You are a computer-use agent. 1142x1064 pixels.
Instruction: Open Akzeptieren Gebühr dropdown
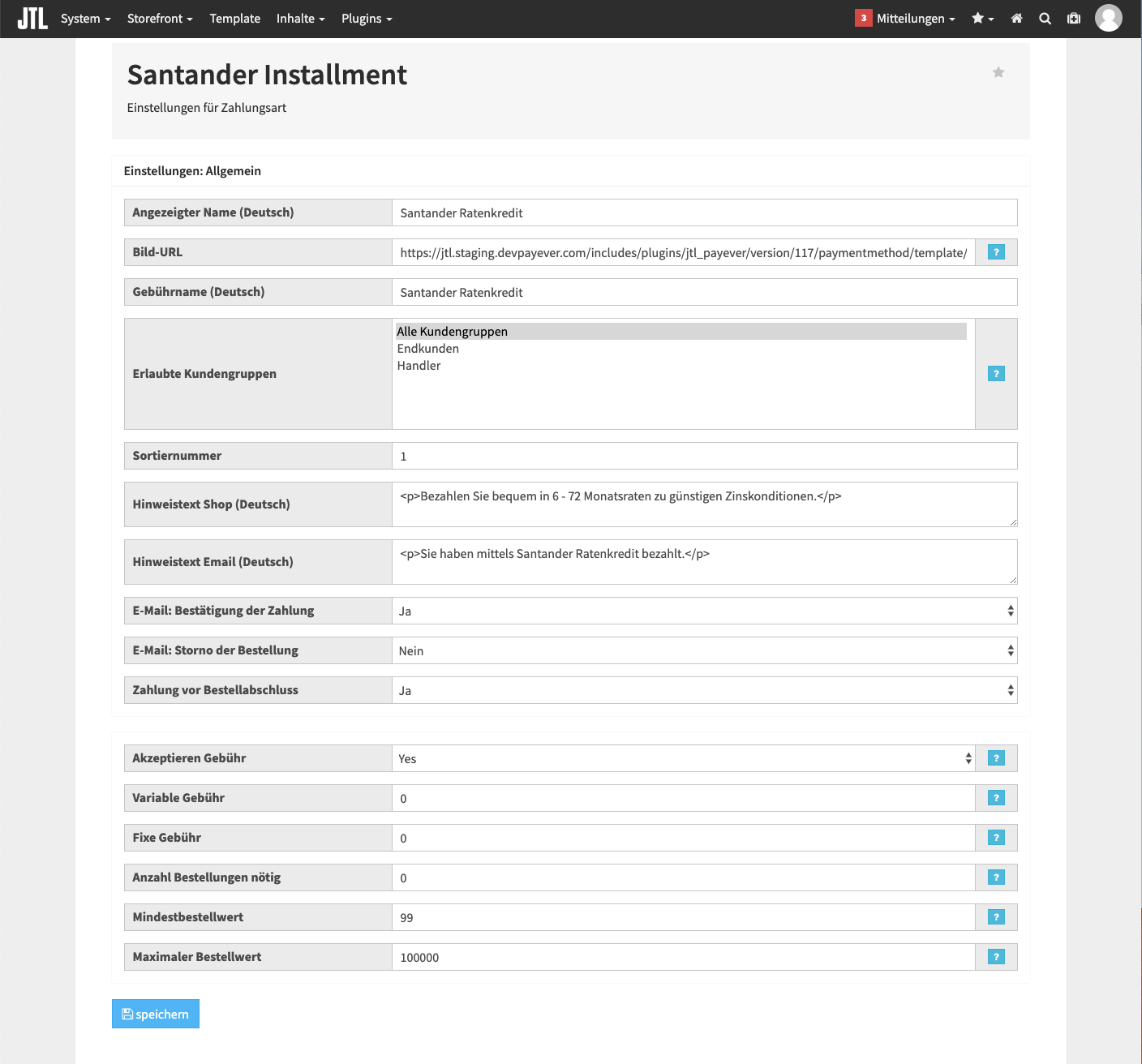(683, 758)
